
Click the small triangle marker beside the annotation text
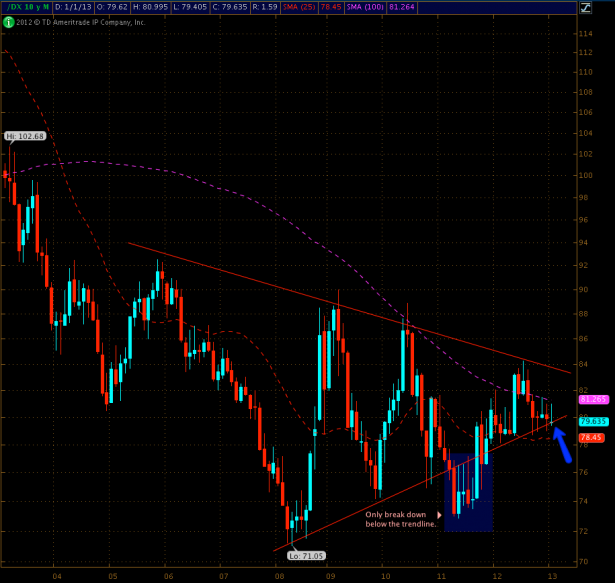pyautogui.click(x=439, y=487)
